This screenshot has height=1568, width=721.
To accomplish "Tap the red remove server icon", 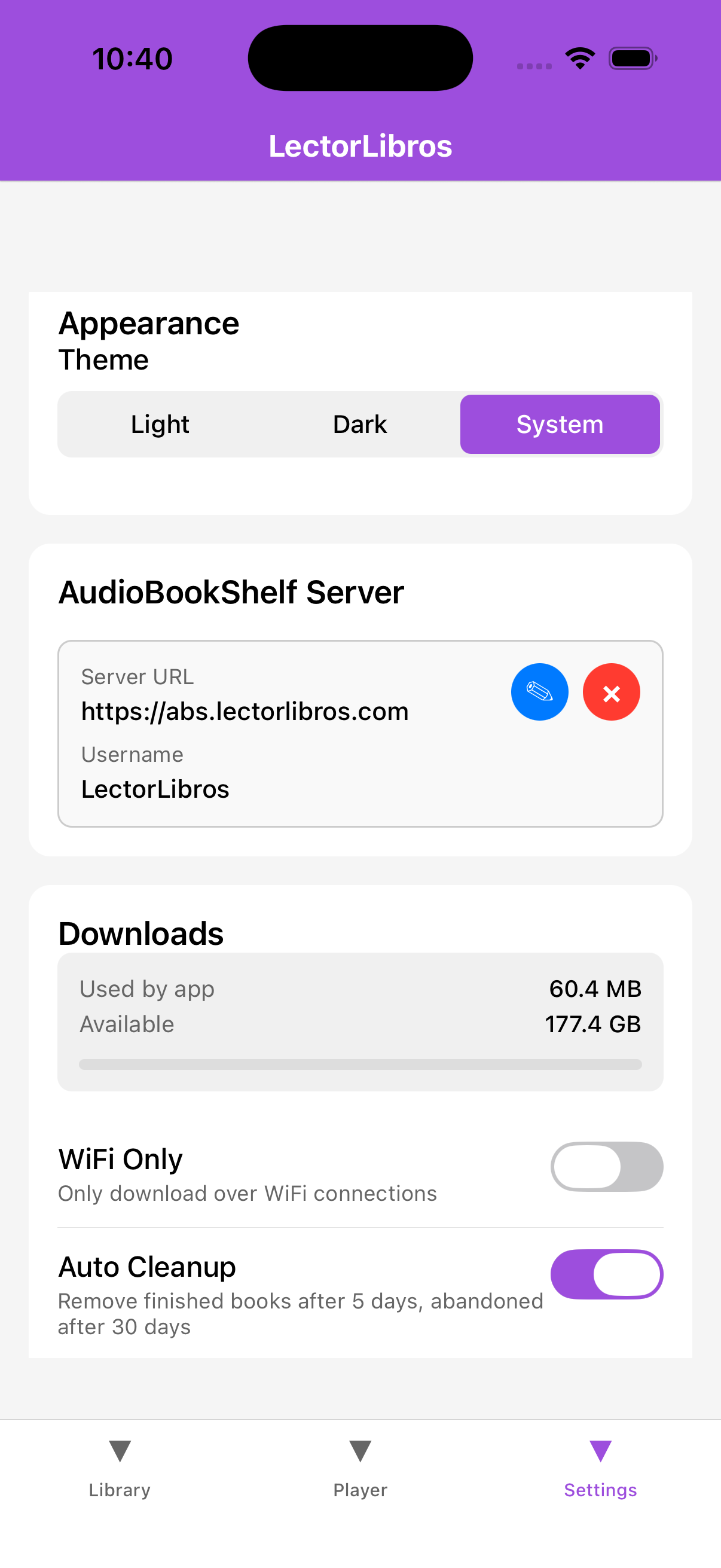I will (611, 692).
